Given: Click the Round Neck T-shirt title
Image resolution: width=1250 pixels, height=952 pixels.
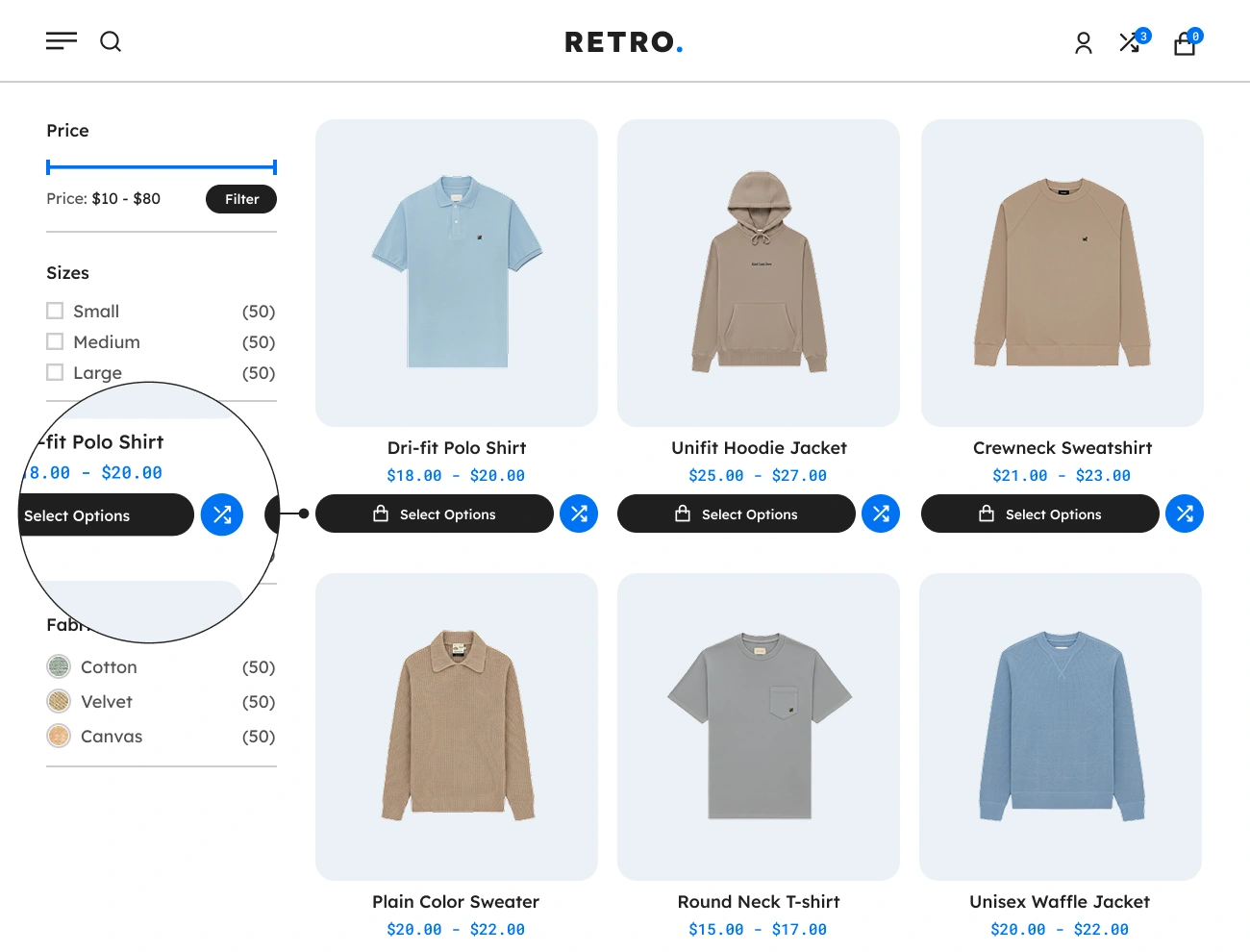Looking at the screenshot, I should 759,902.
